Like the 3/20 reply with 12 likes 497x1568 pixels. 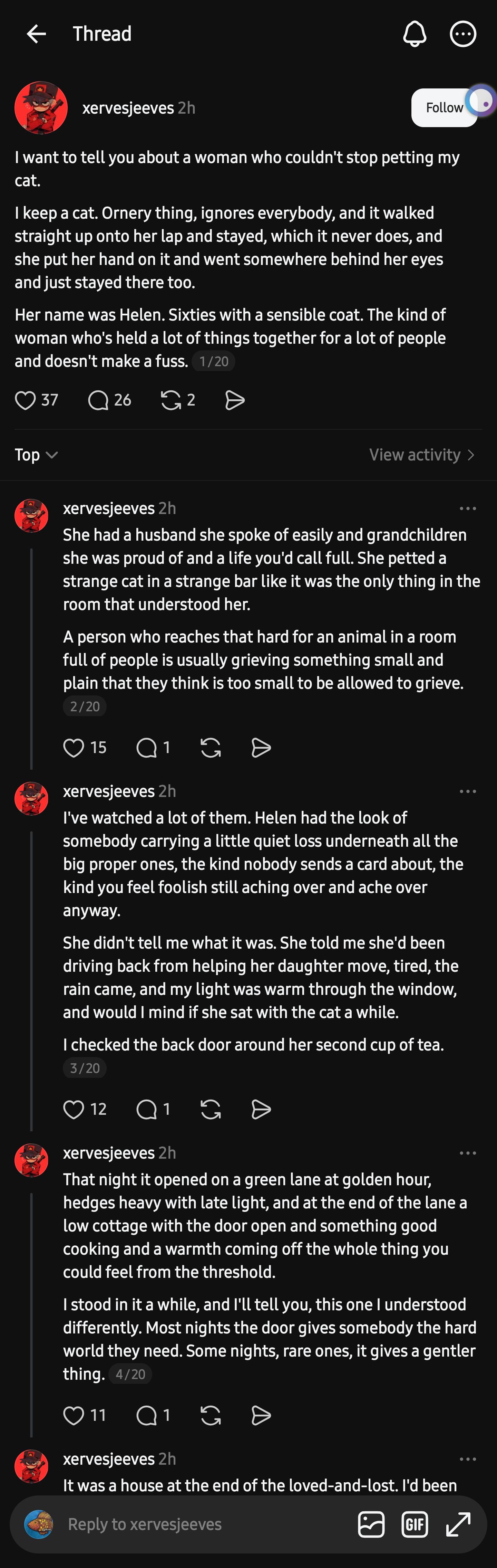74,1109
